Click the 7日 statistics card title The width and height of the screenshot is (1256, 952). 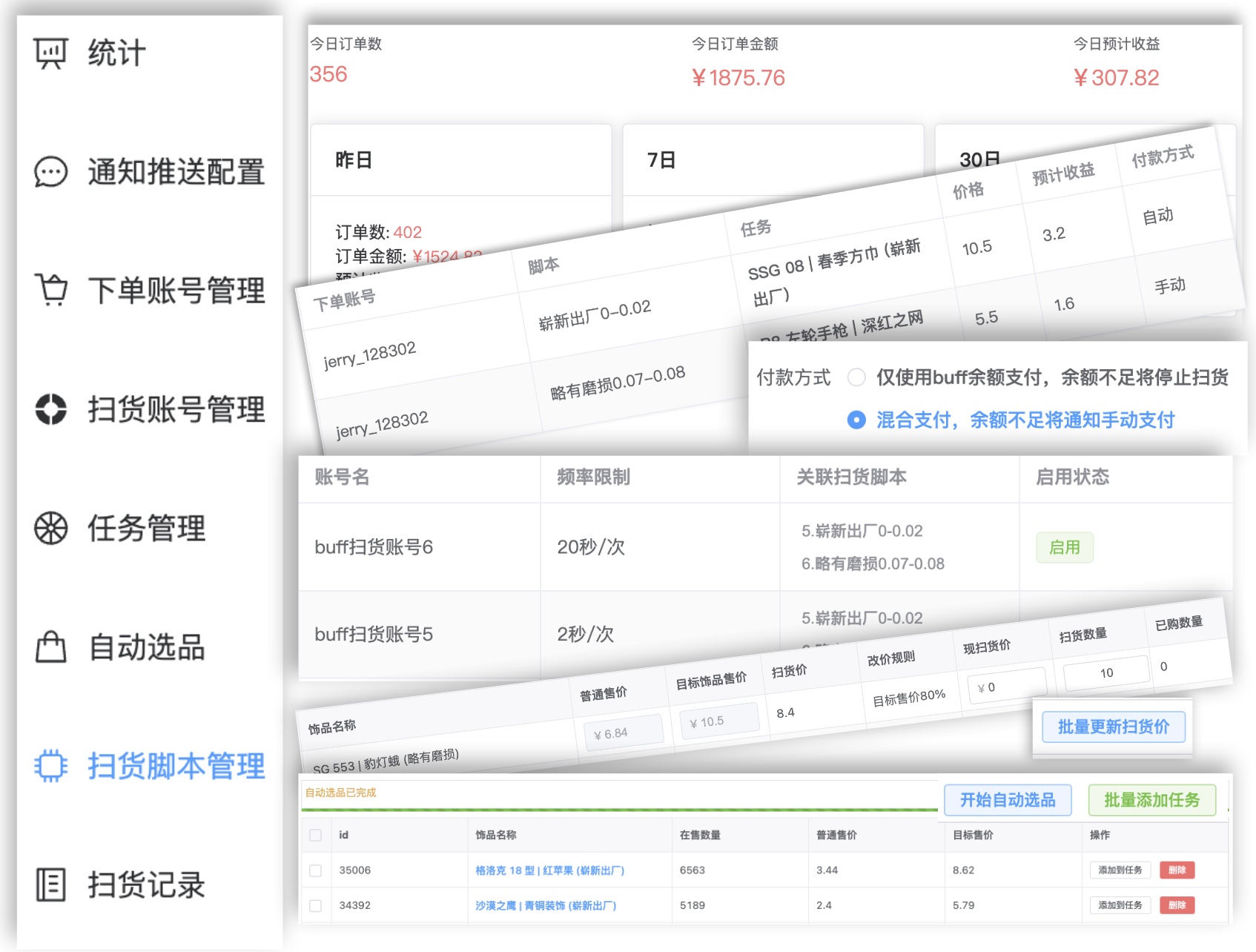(661, 160)
